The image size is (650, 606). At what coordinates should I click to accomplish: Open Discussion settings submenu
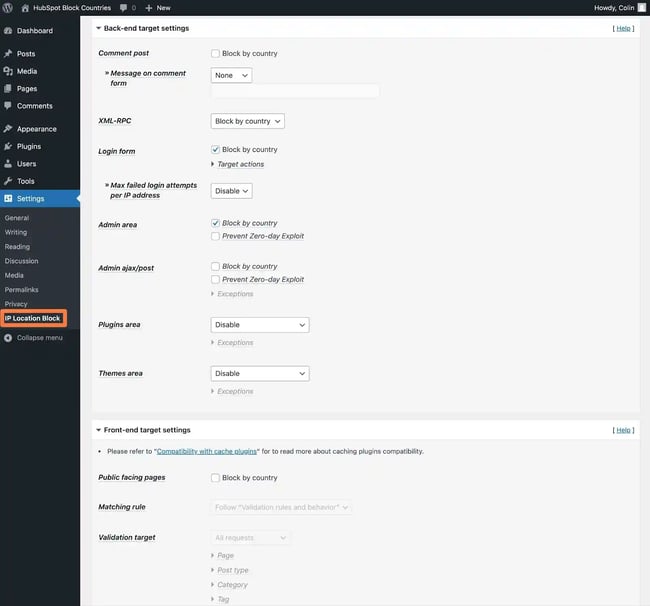(x=22, y=261)
